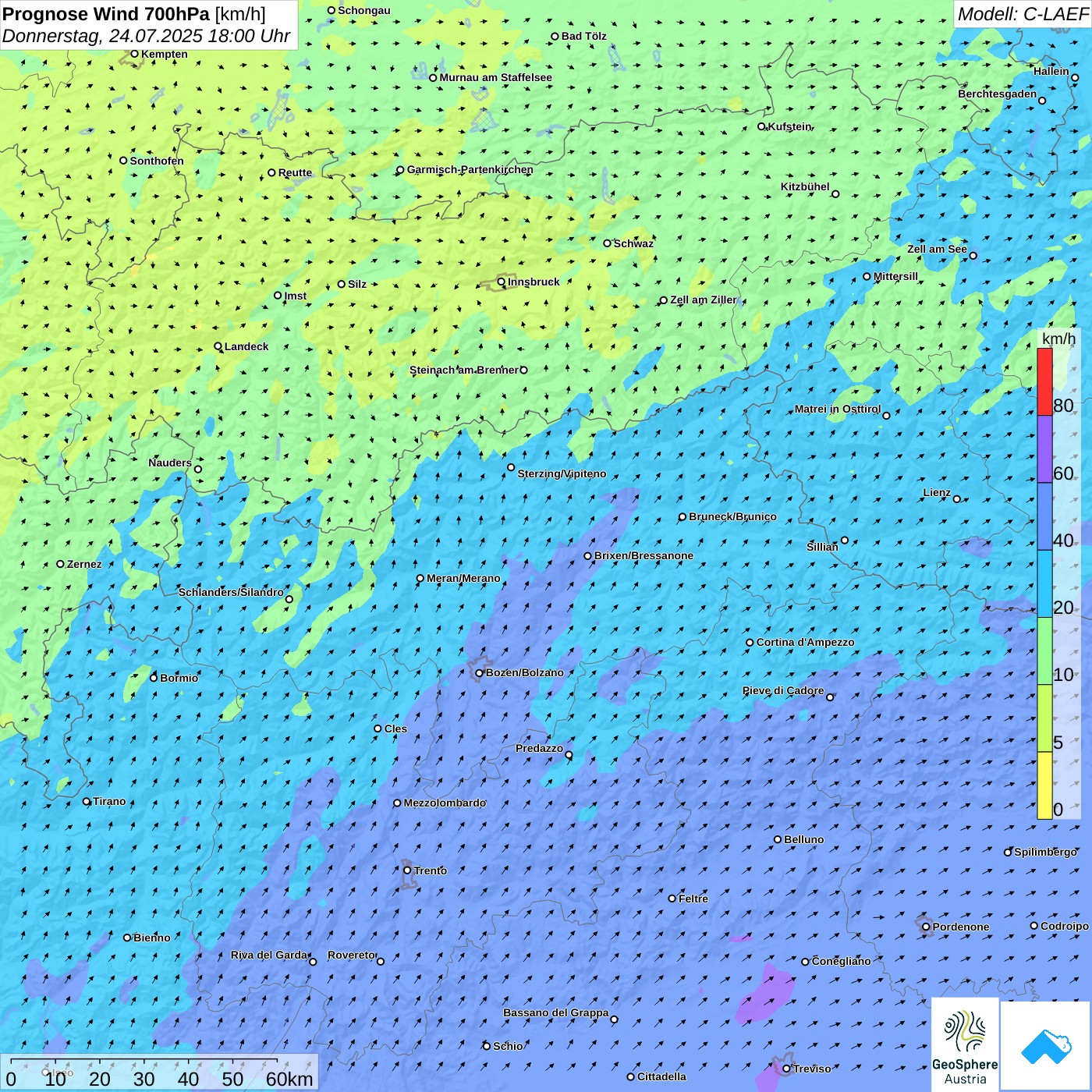Click the 'Murnau am Staffelsee' label
The width and height of the screenshot is (1092, 1092).
495,77
